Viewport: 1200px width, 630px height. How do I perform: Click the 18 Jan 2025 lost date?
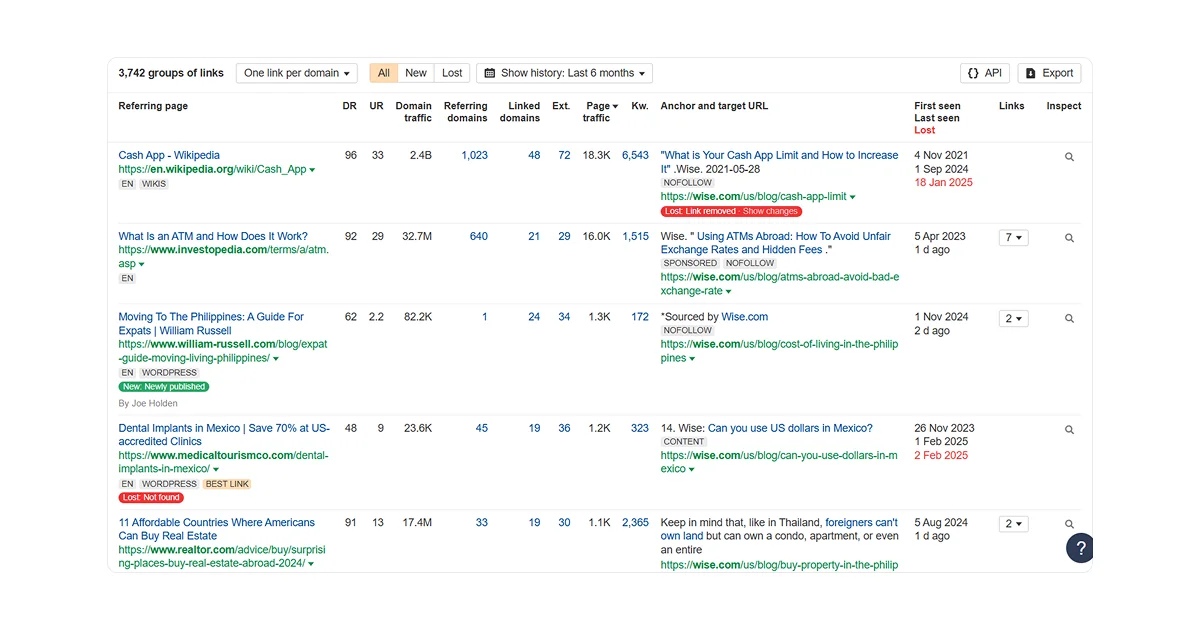943,183
